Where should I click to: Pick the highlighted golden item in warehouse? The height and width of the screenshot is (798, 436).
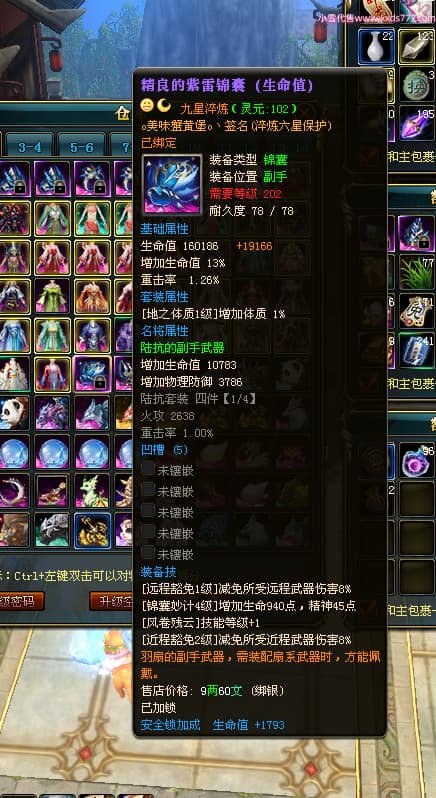point(93,530)
